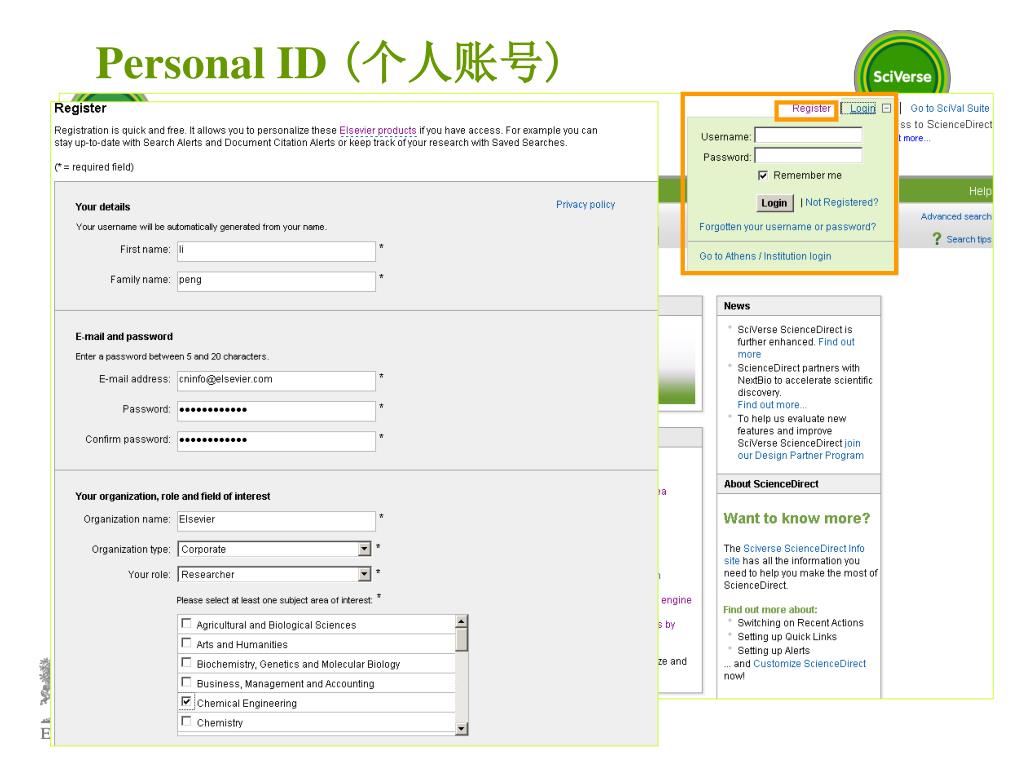
Task: Click the First name field
Action: [x=276, y=251]
